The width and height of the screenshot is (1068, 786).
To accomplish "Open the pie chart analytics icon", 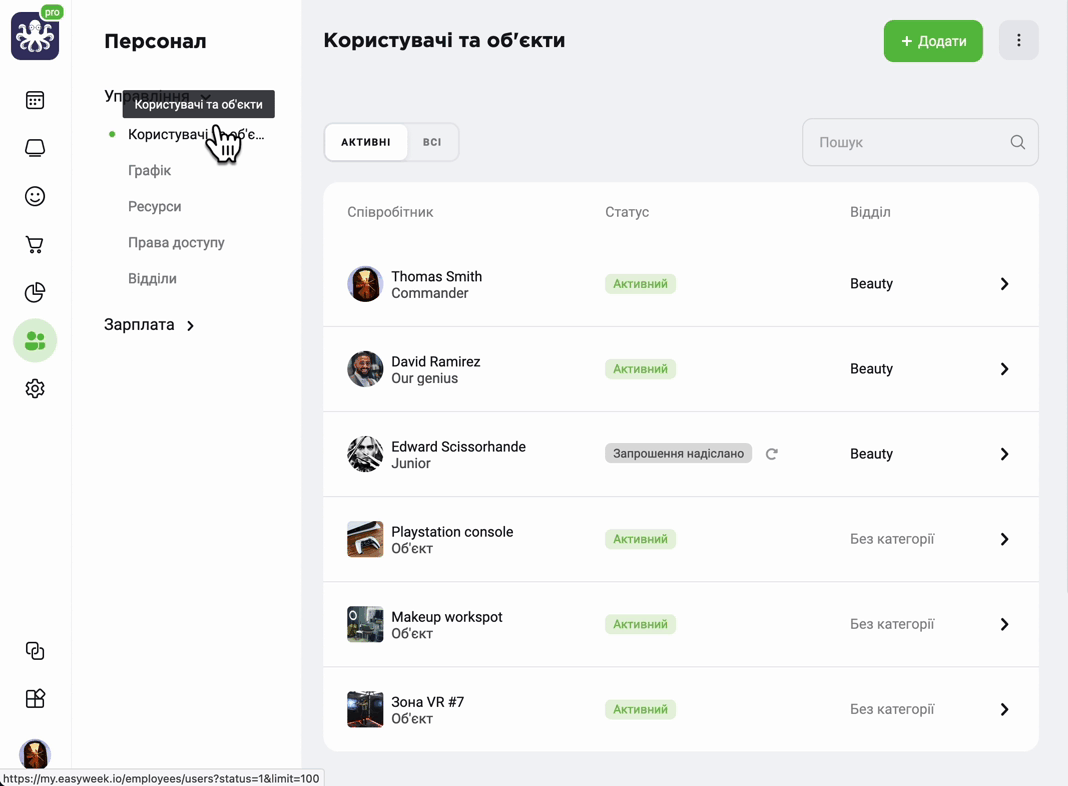I will pyautogui.click(x=35, y=292).
